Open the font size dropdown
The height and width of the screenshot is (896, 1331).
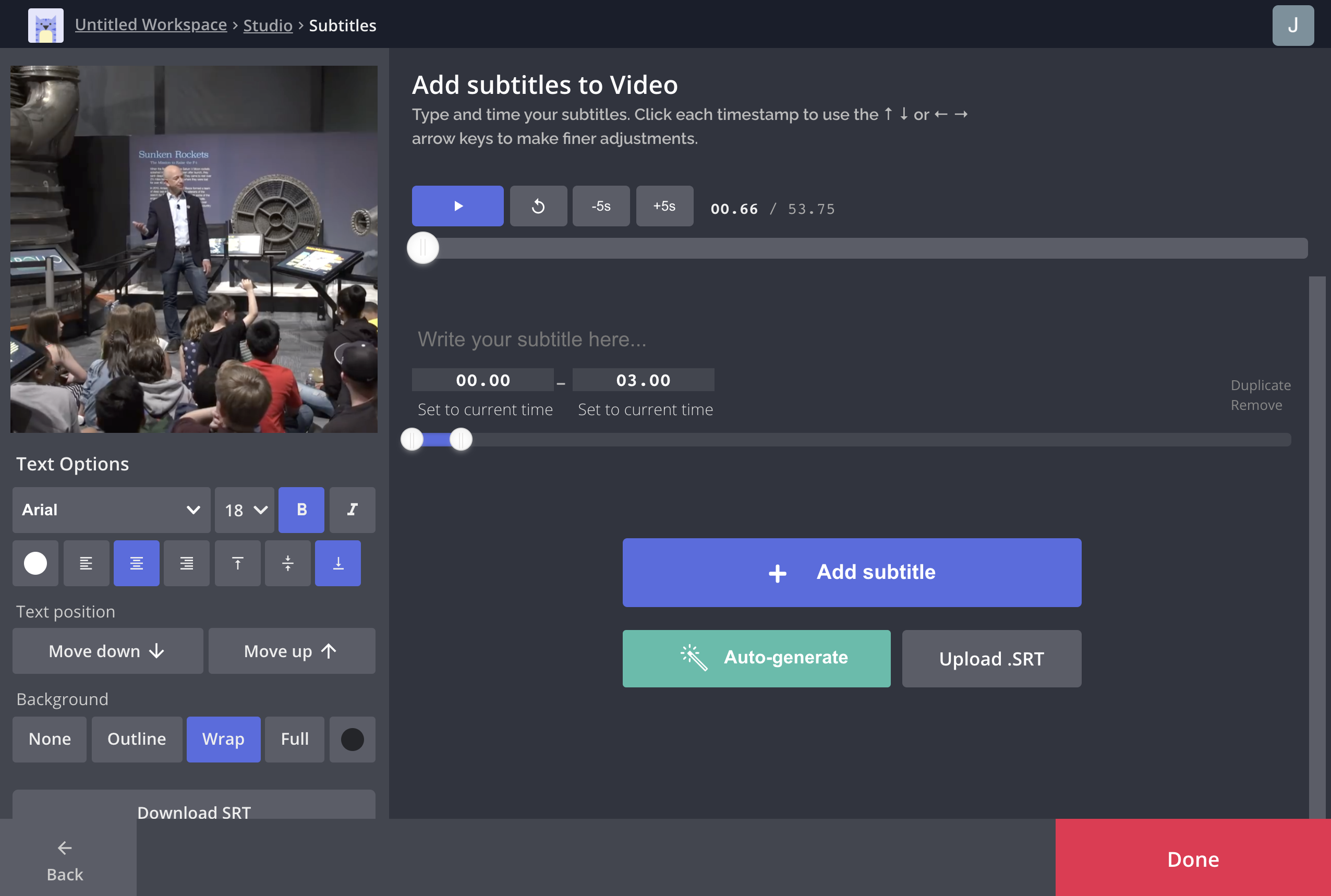tap(244, 510)
